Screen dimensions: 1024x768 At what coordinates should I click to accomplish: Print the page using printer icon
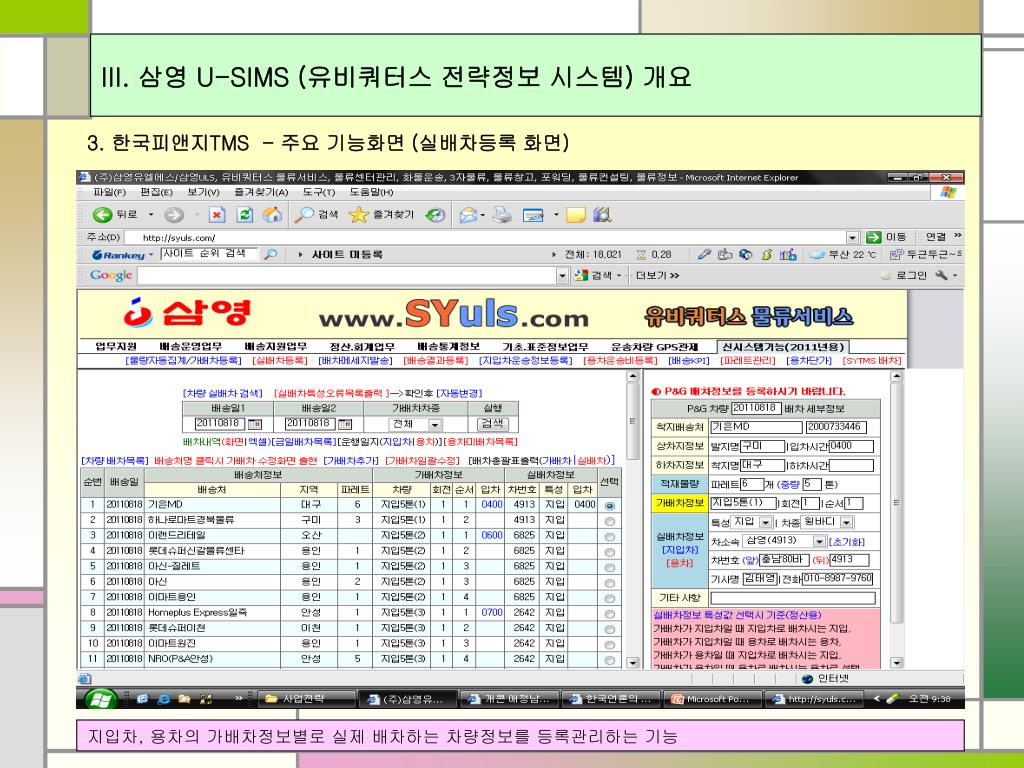[502, 215]
